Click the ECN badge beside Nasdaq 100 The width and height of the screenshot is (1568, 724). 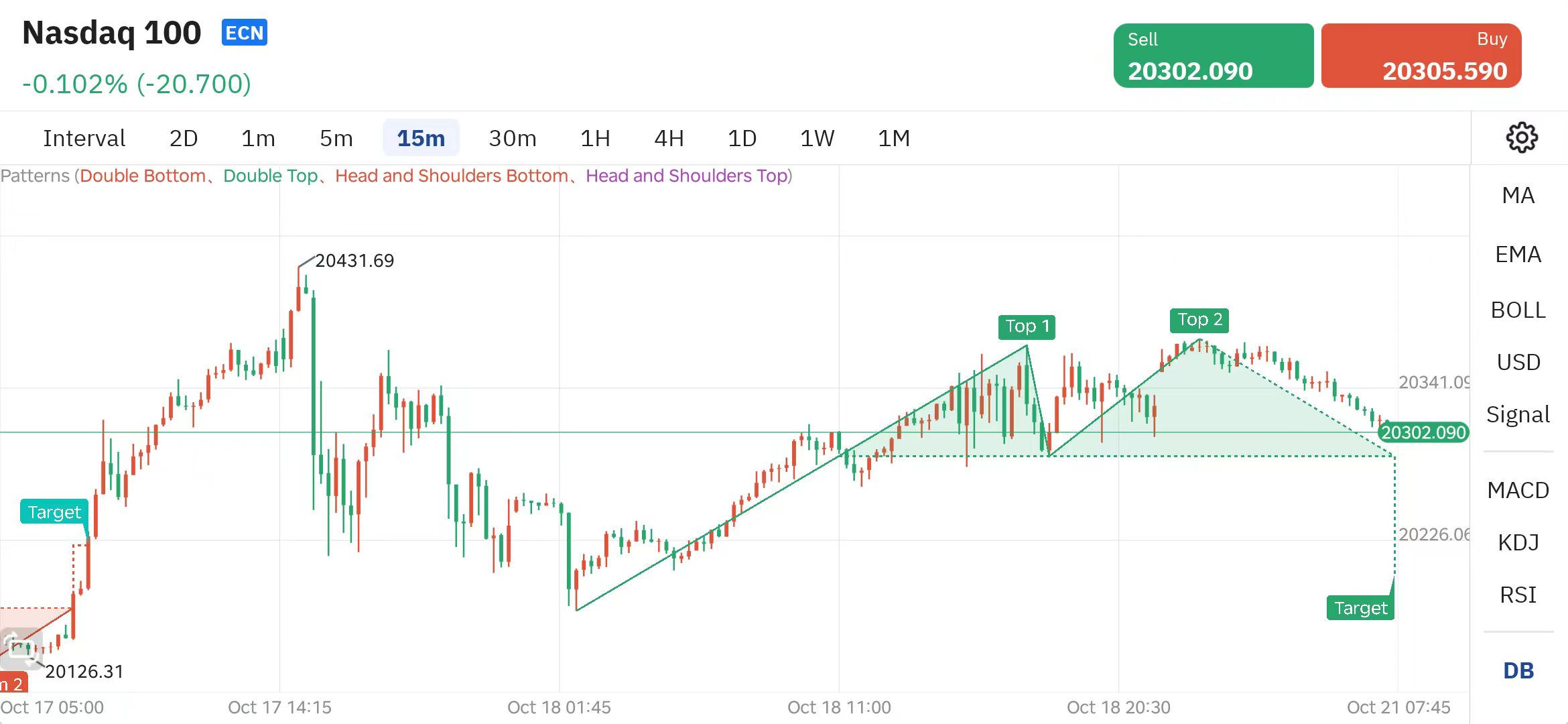point(245,33)
